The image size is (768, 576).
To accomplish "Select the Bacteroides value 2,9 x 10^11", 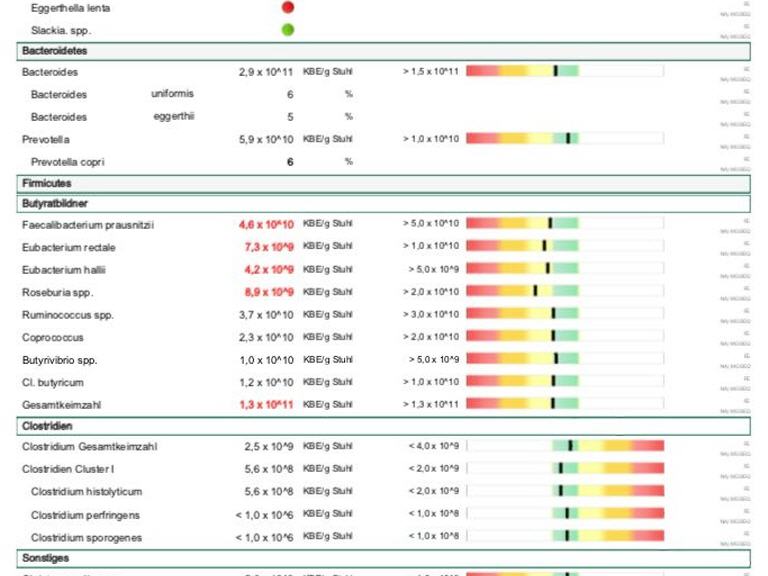I will [x=266, y=72].
